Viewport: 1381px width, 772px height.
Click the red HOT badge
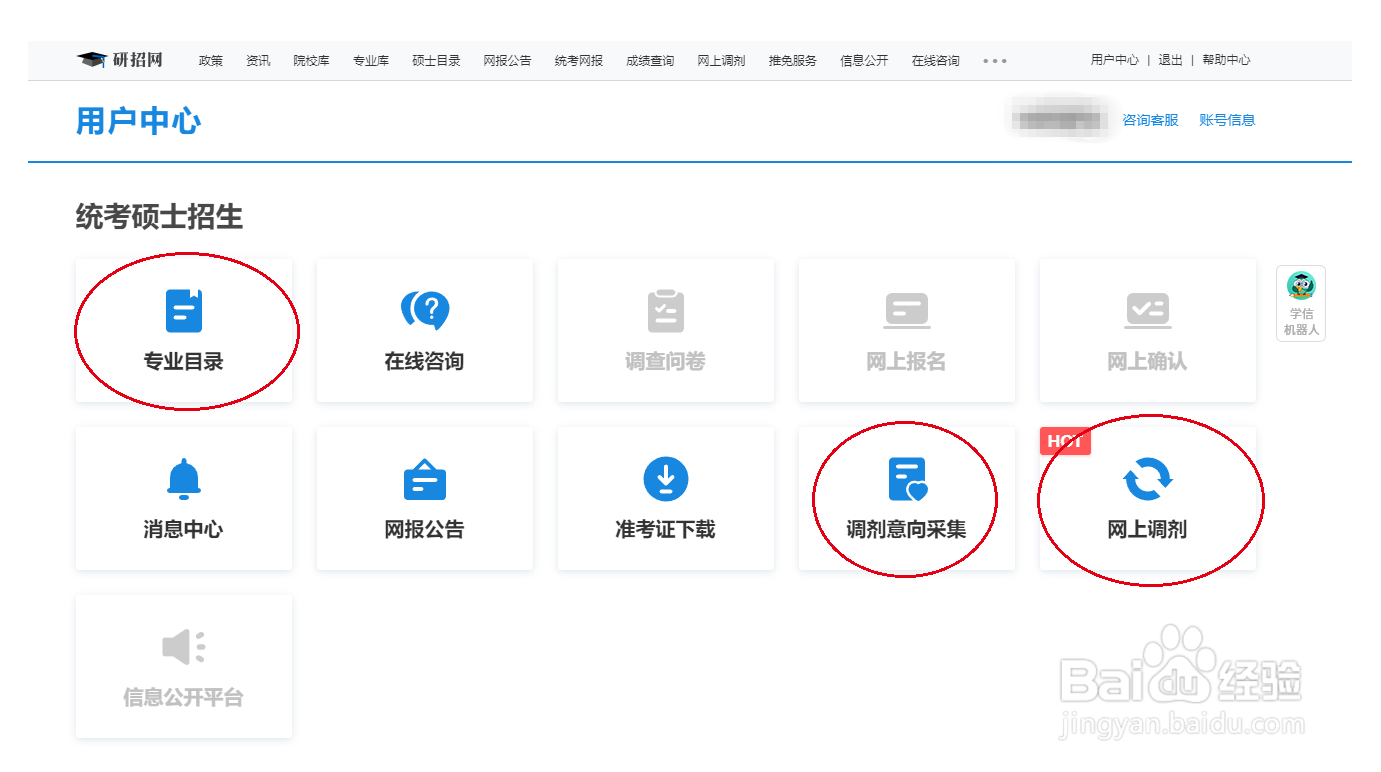[x=1065, y=441]
